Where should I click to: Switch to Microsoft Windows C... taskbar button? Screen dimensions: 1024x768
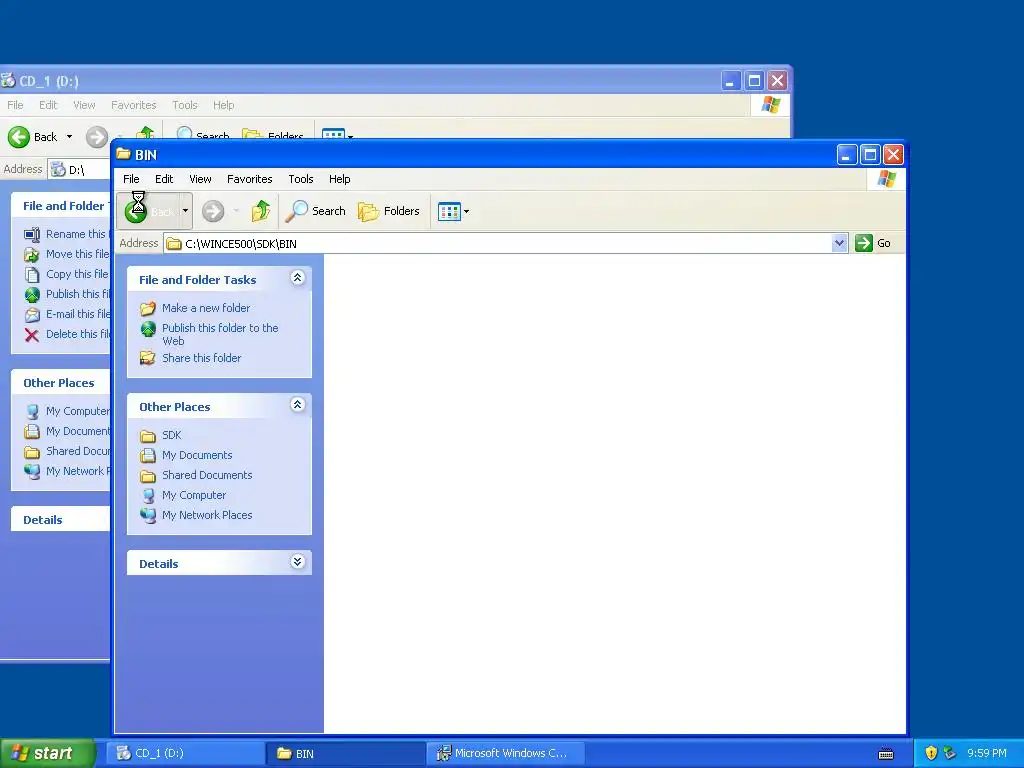[x=506, y=753]
